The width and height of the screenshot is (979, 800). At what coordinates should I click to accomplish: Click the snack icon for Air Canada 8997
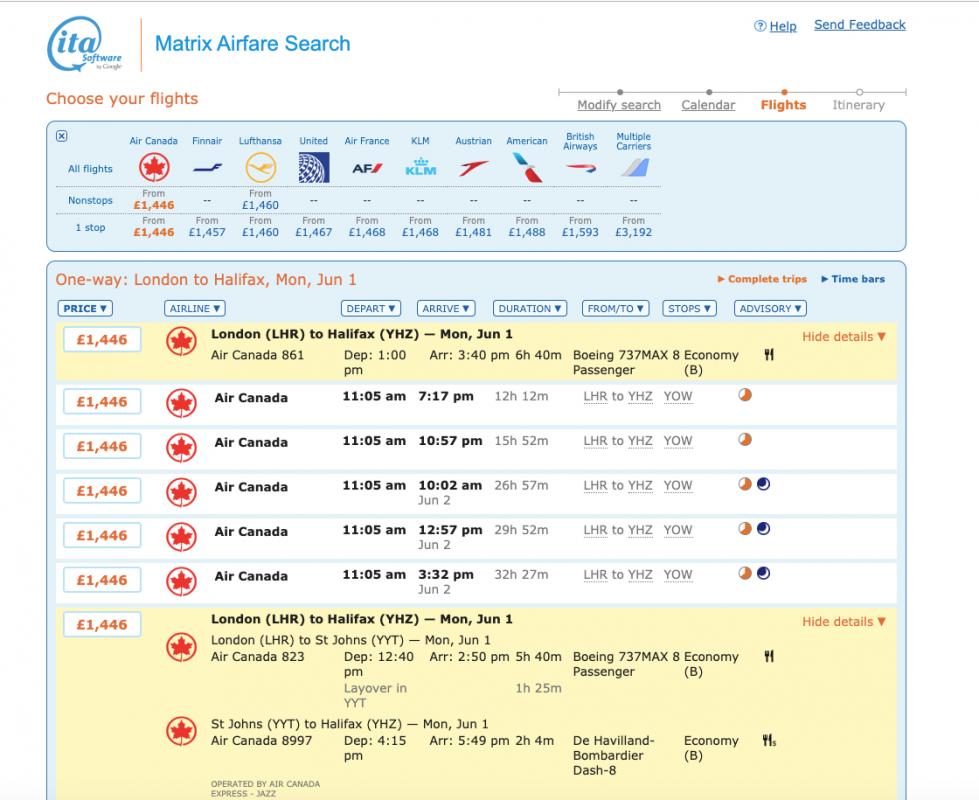point(769,741)
